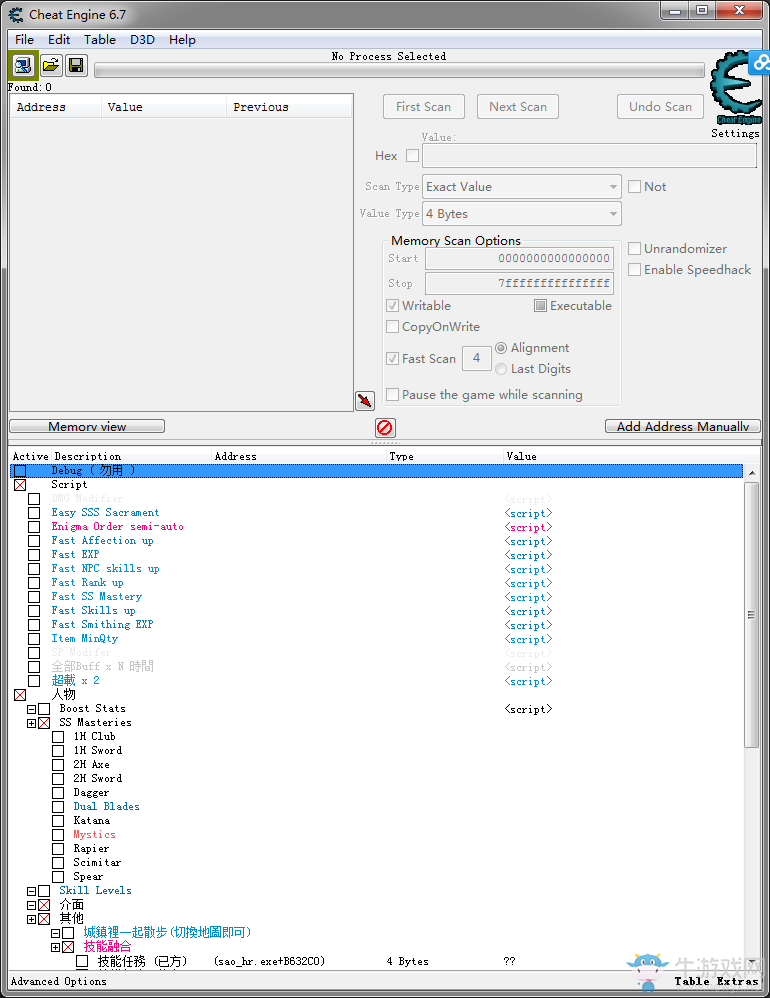The image size is (770, 998).
Task: Click the open file folder icon
Action: pos(51,65)
